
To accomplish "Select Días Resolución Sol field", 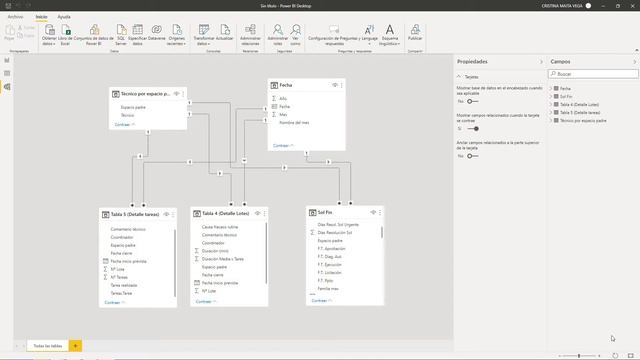I will click(335, 233).
